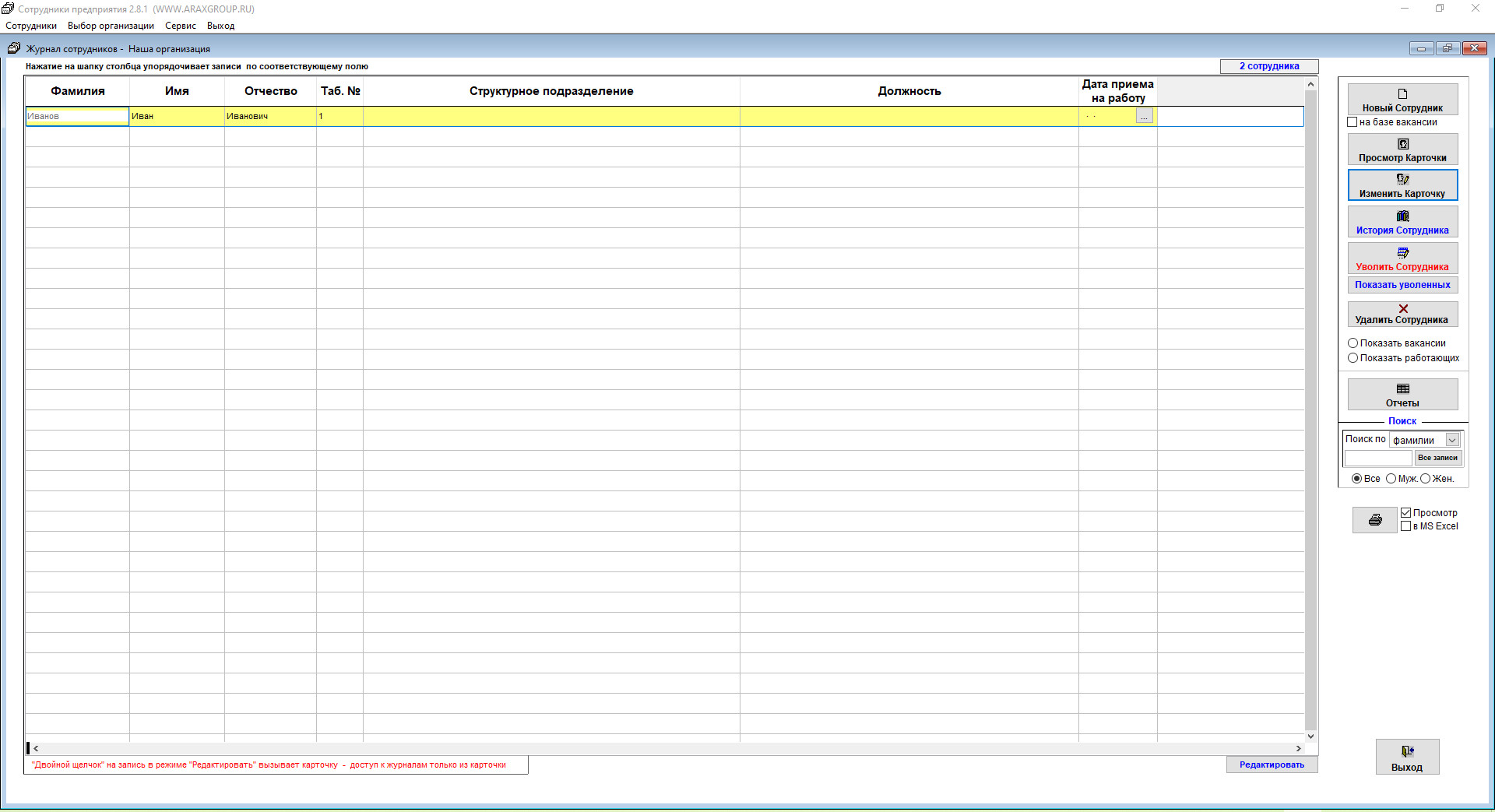Select Показать работающих radio button
This screenshot has height=812, width=1495.
tap(1353, 358)
